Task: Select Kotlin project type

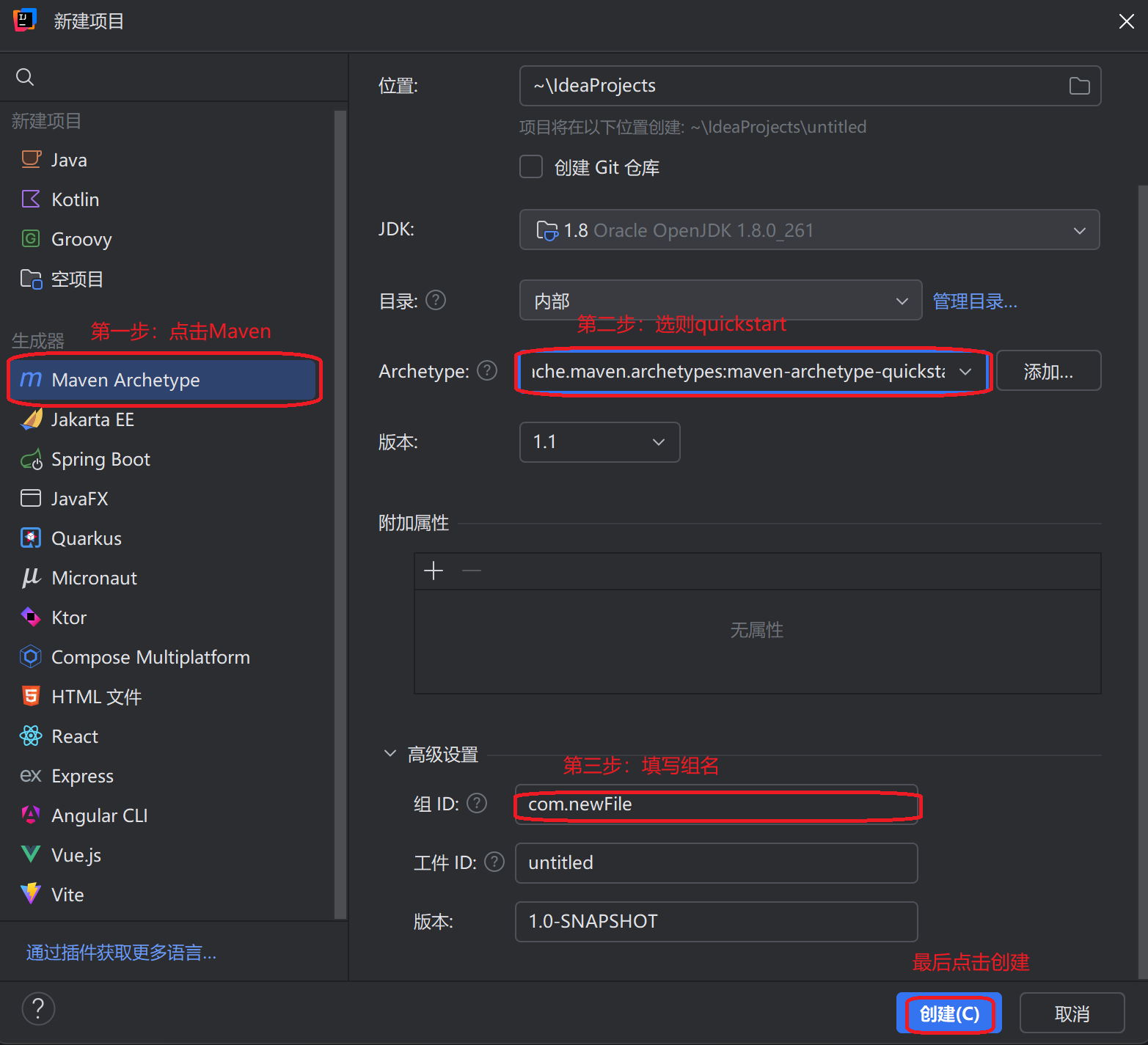Action: coord(167,199)
